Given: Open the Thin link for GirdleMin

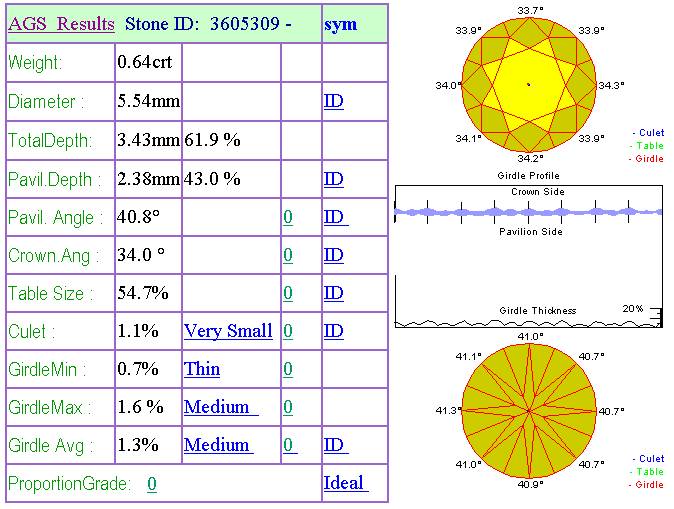Looking at the screenshot, I should tap(202, 369).
